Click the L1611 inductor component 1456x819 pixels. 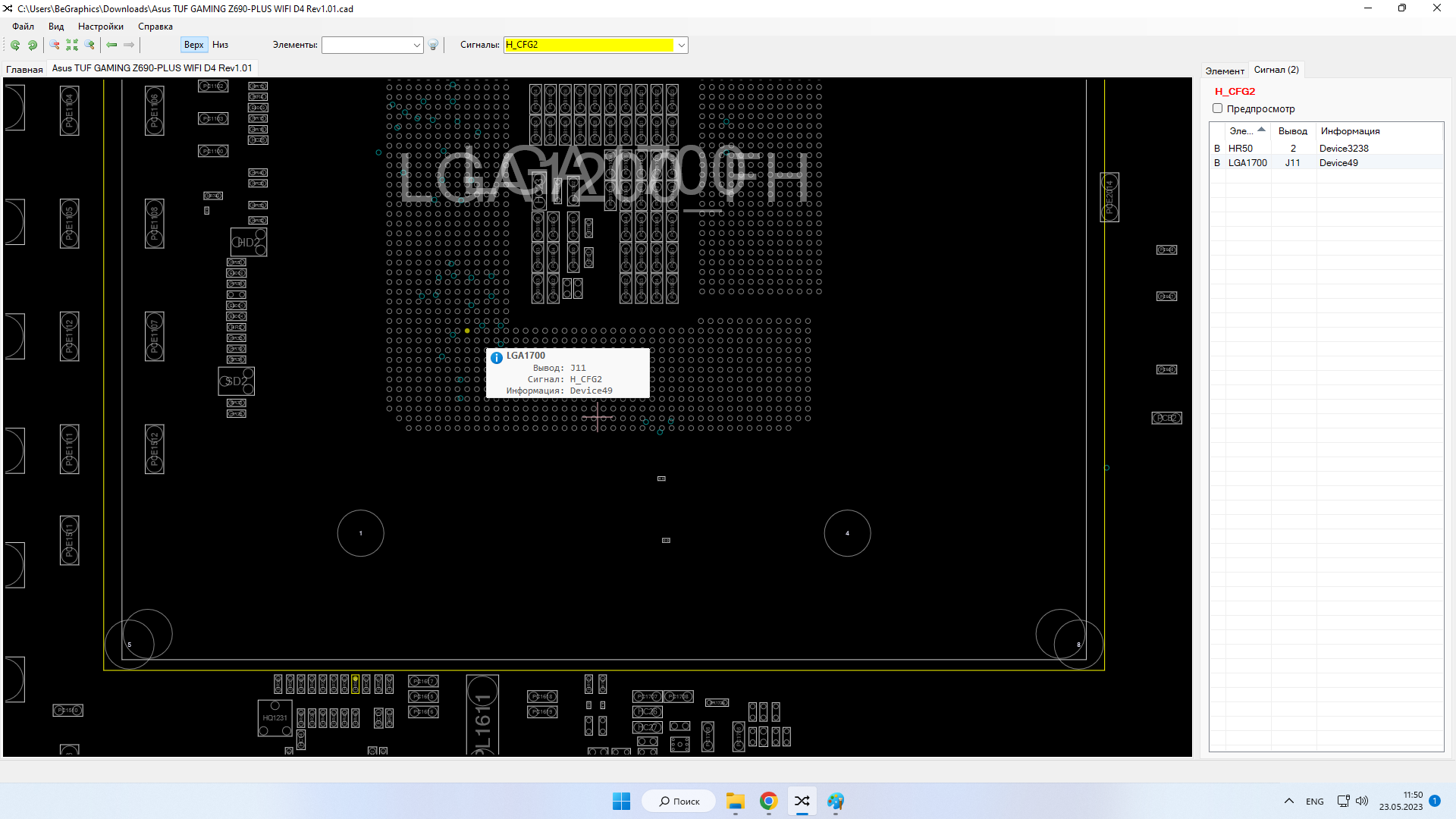[x=482, y=714]
